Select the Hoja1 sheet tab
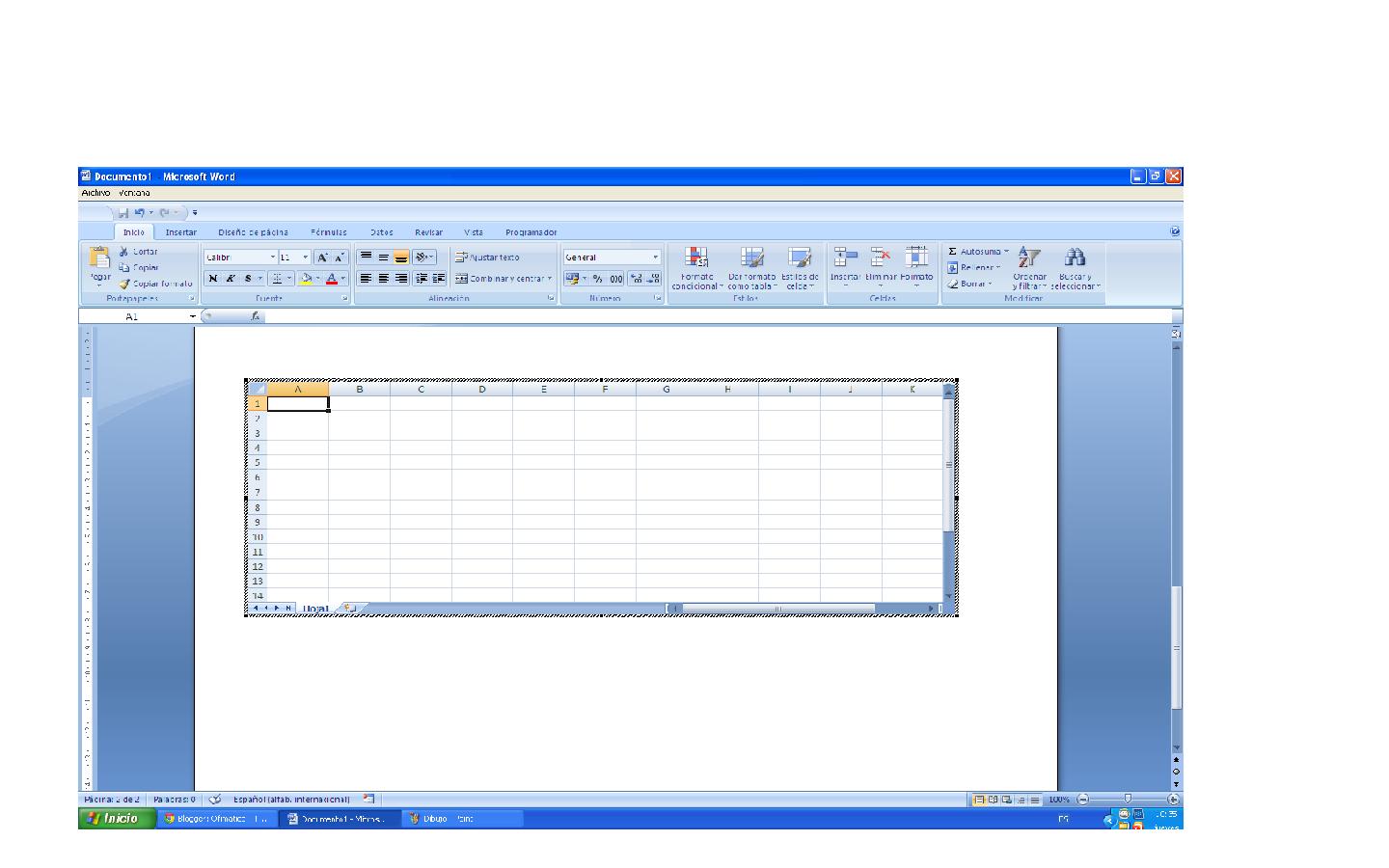 click(316, 607)
